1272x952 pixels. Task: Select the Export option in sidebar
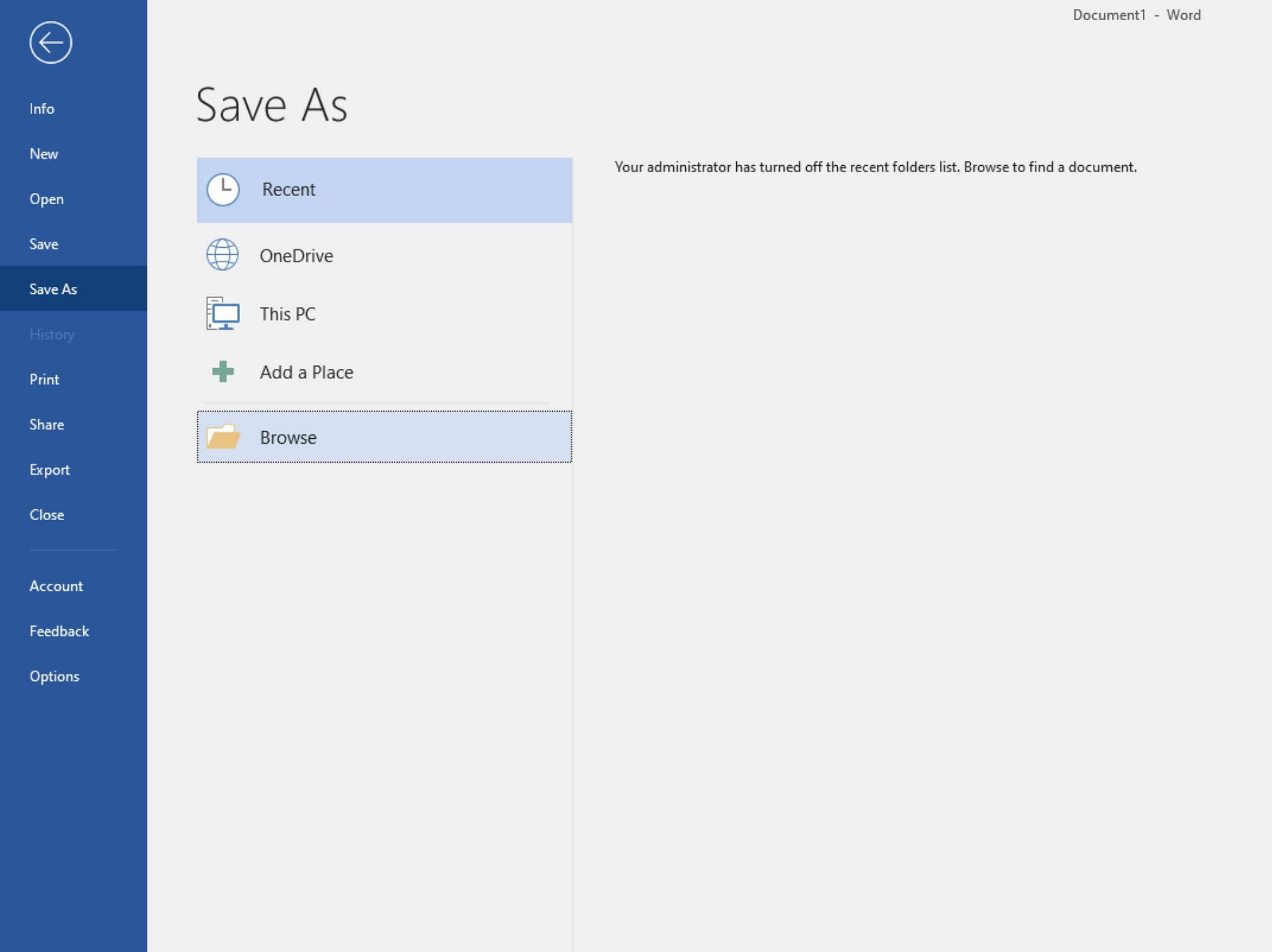(x=49, y=469)
